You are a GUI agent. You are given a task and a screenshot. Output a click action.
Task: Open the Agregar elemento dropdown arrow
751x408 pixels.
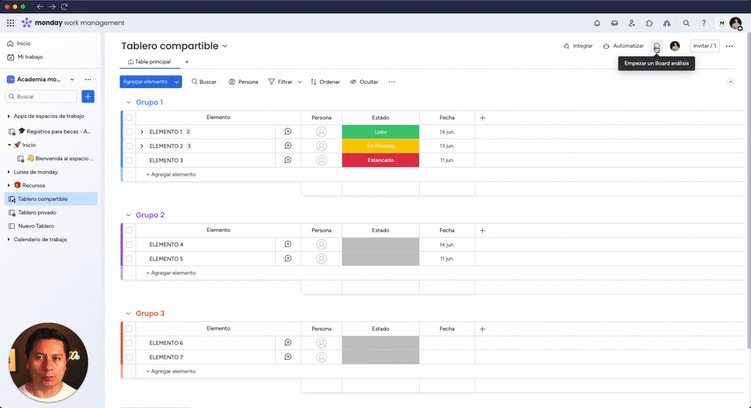click(x=177, y=82)
